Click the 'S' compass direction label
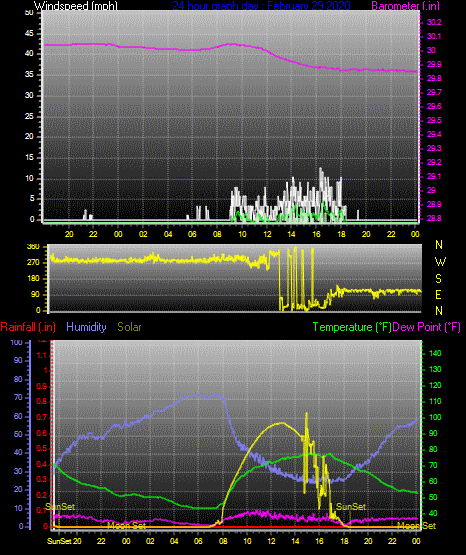The image size is (466, 555). click(x=438, y=279)
